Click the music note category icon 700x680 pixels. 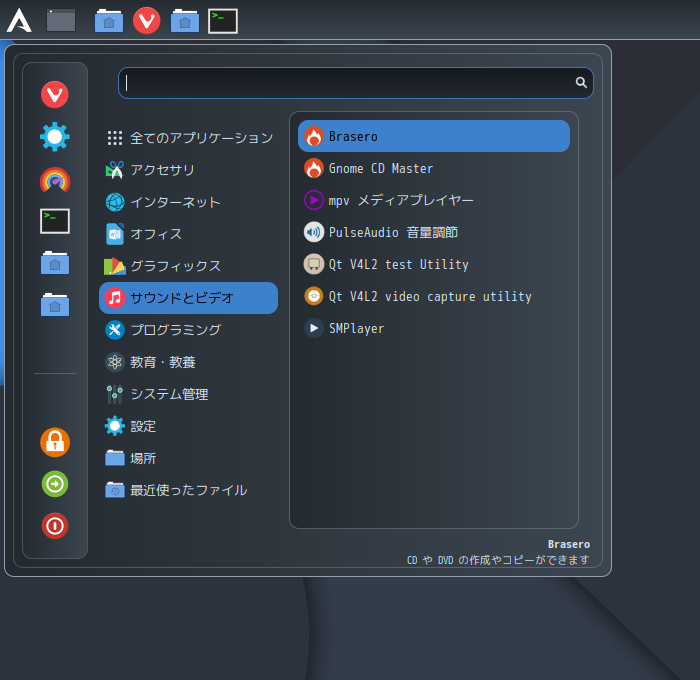tap(115, 298)
